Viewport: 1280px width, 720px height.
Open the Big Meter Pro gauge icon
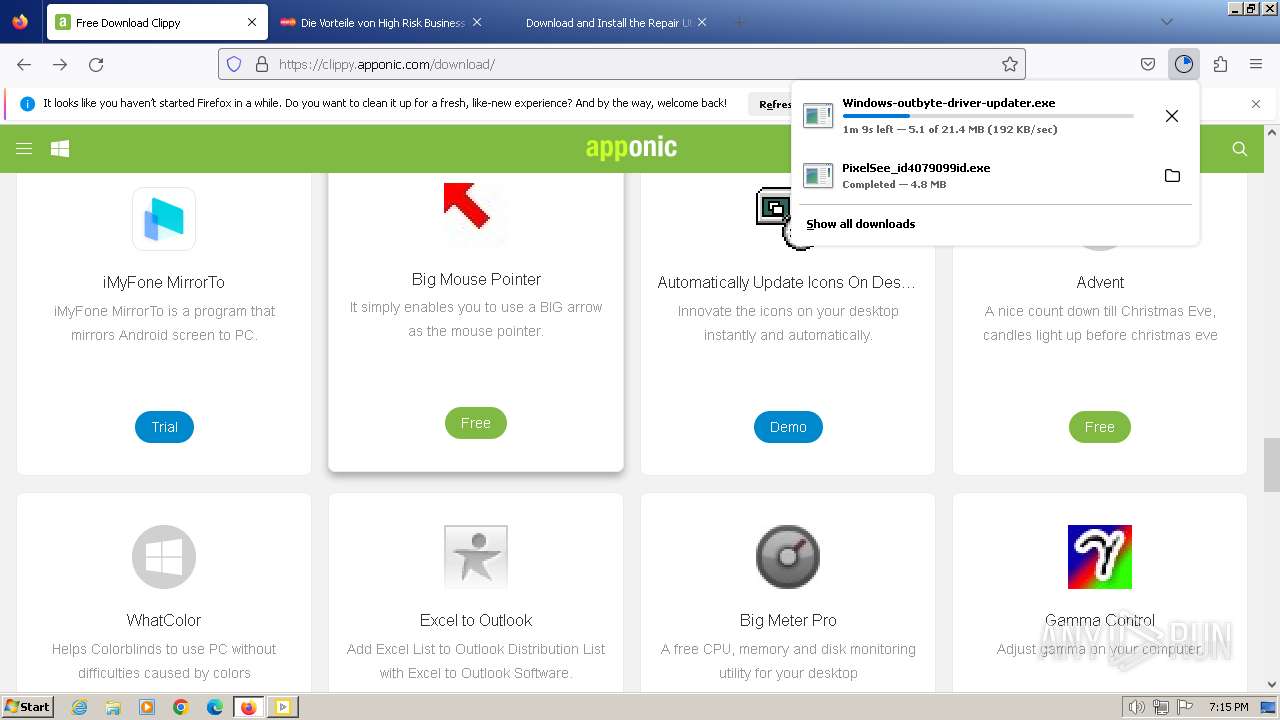tap(788, 557)
